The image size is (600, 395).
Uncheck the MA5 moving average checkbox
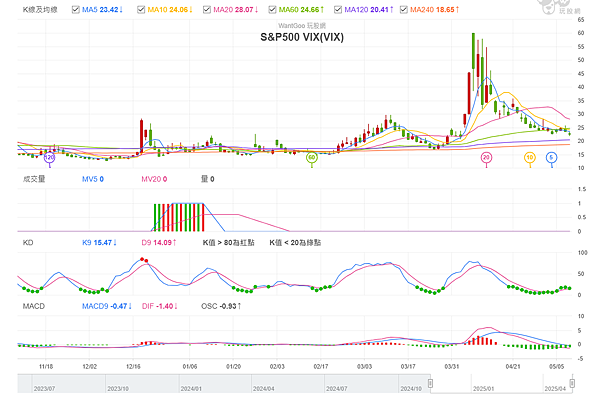click(x=75, y=10)
